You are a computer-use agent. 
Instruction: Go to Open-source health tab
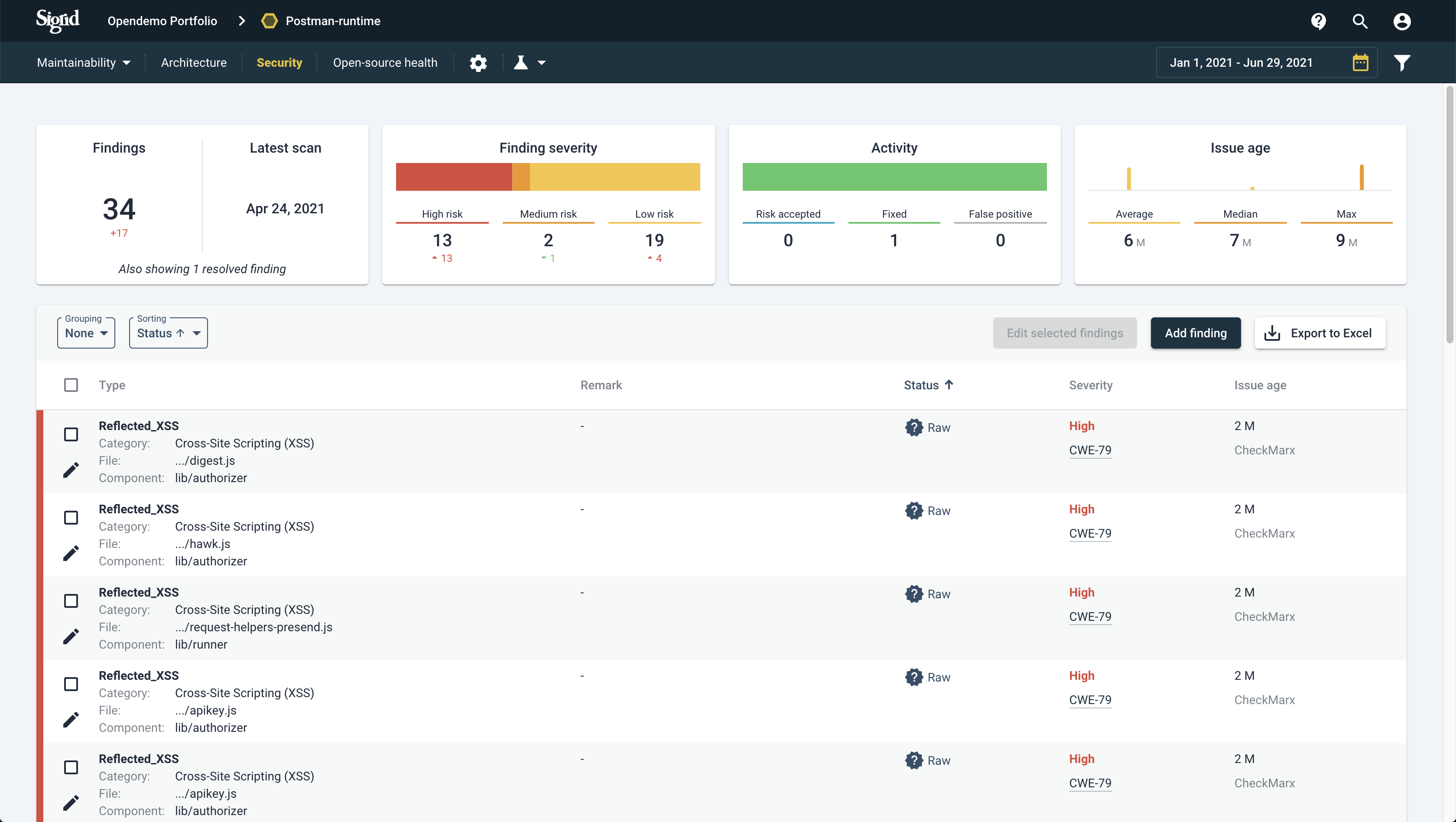click(x=385, y=63)
